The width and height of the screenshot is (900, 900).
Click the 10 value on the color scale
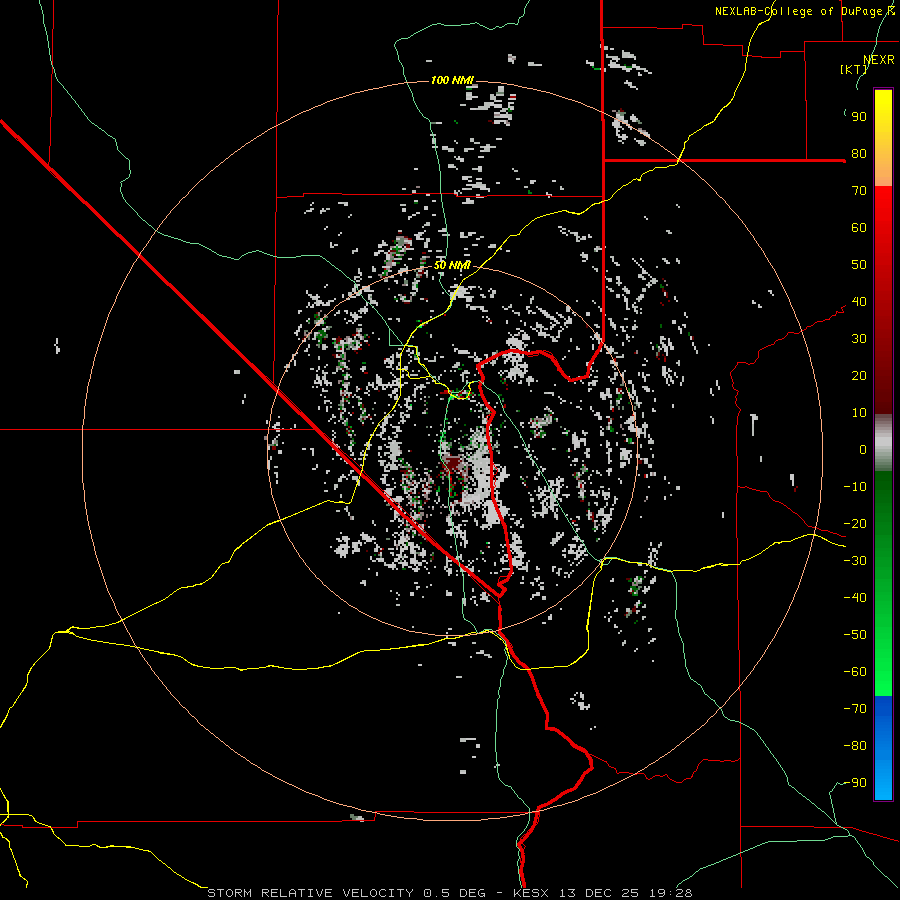point(859,413)
